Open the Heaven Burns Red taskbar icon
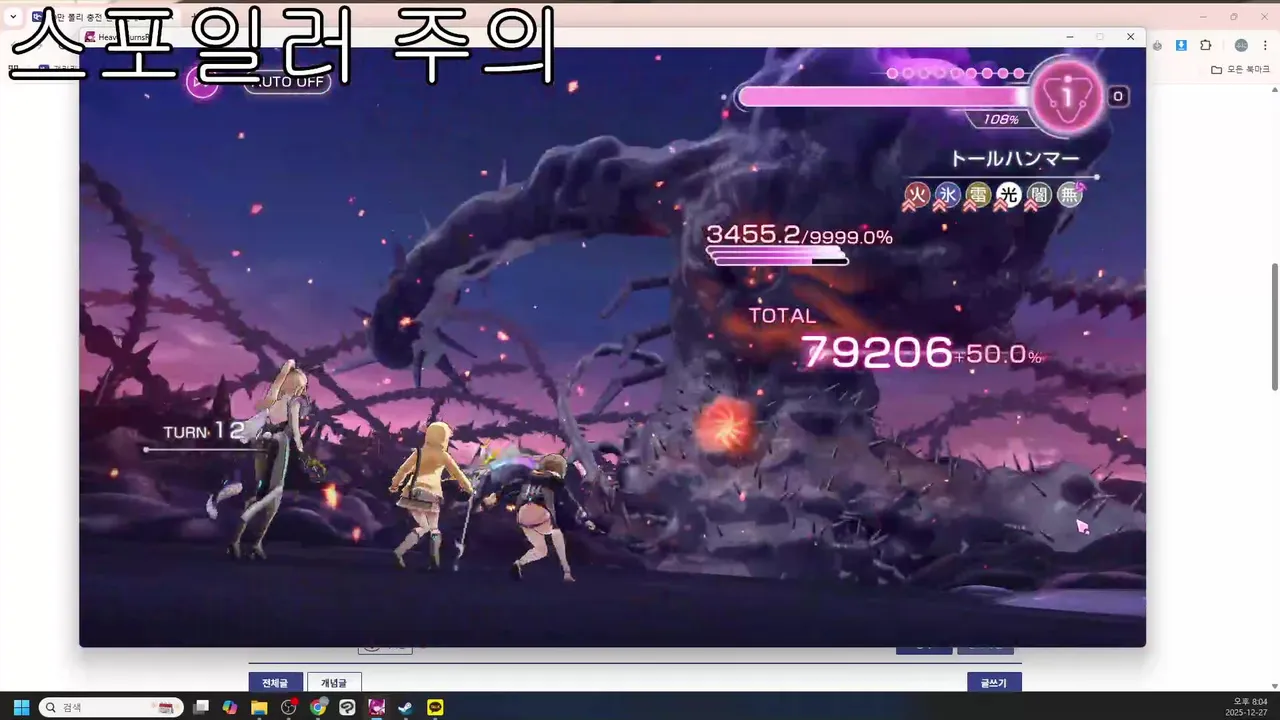The height and width of the screenshot is (720, 1280). click(377, 707)
